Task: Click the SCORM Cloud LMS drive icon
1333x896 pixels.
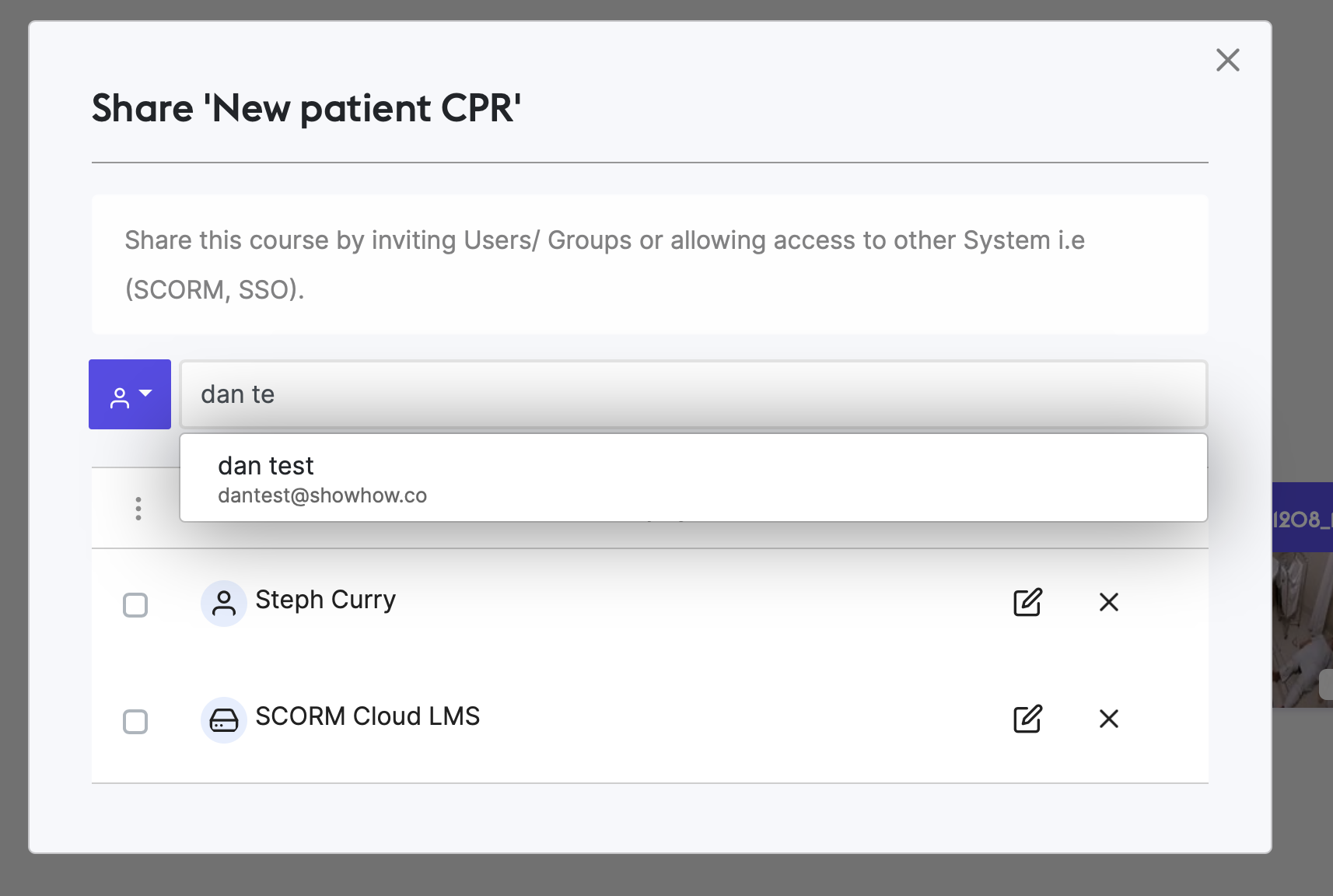Action: [224, 720]
